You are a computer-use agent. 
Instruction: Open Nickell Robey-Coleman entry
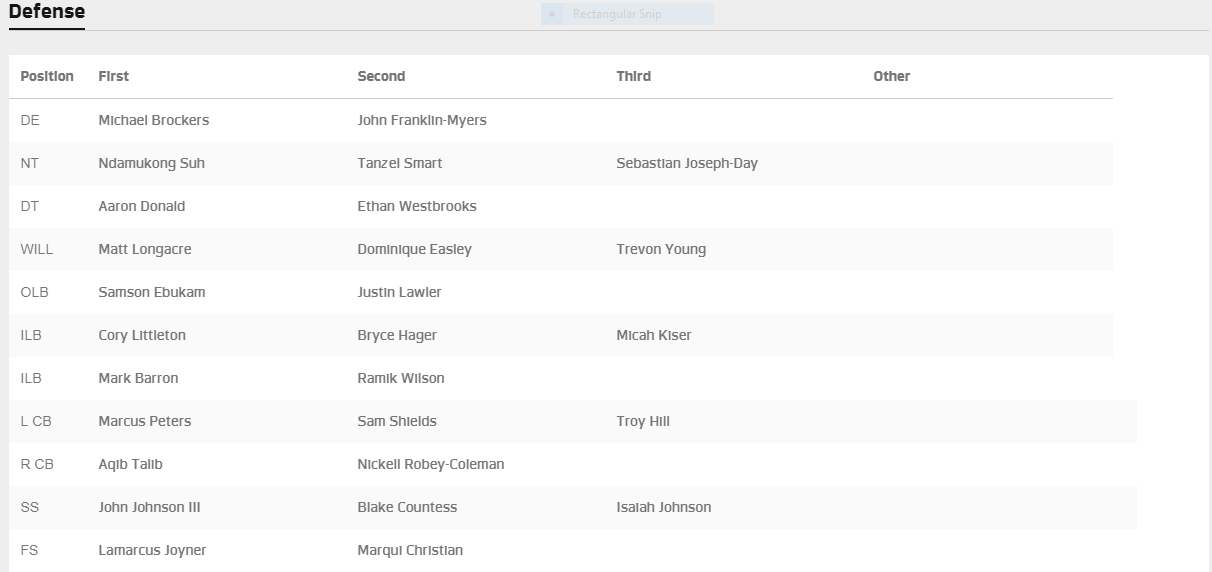(430, 464)
